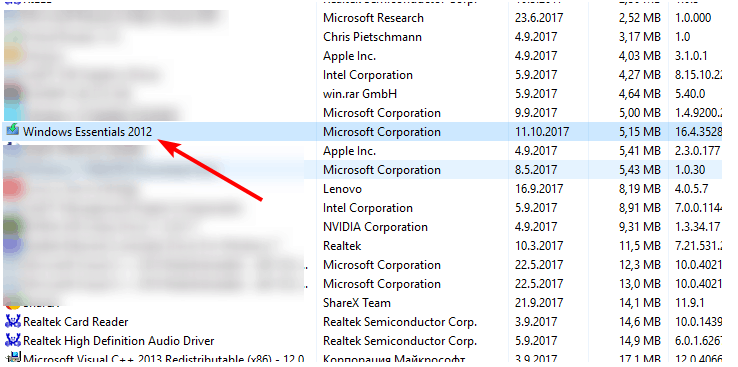Click Microsoft Corporation in the 5,00 MB row
This screenshot has width=738, height=367.
pos(382,113)
